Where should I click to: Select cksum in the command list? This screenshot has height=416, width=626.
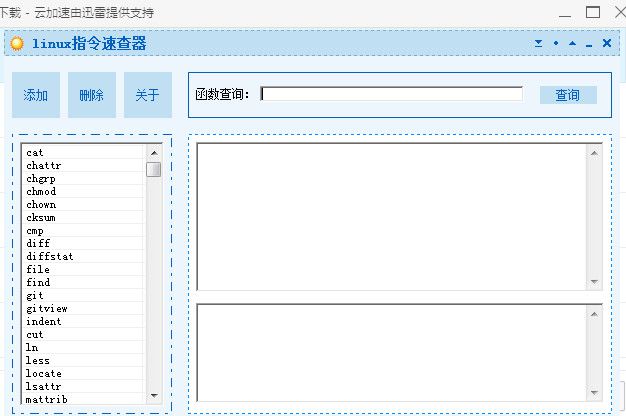(83, 217)
